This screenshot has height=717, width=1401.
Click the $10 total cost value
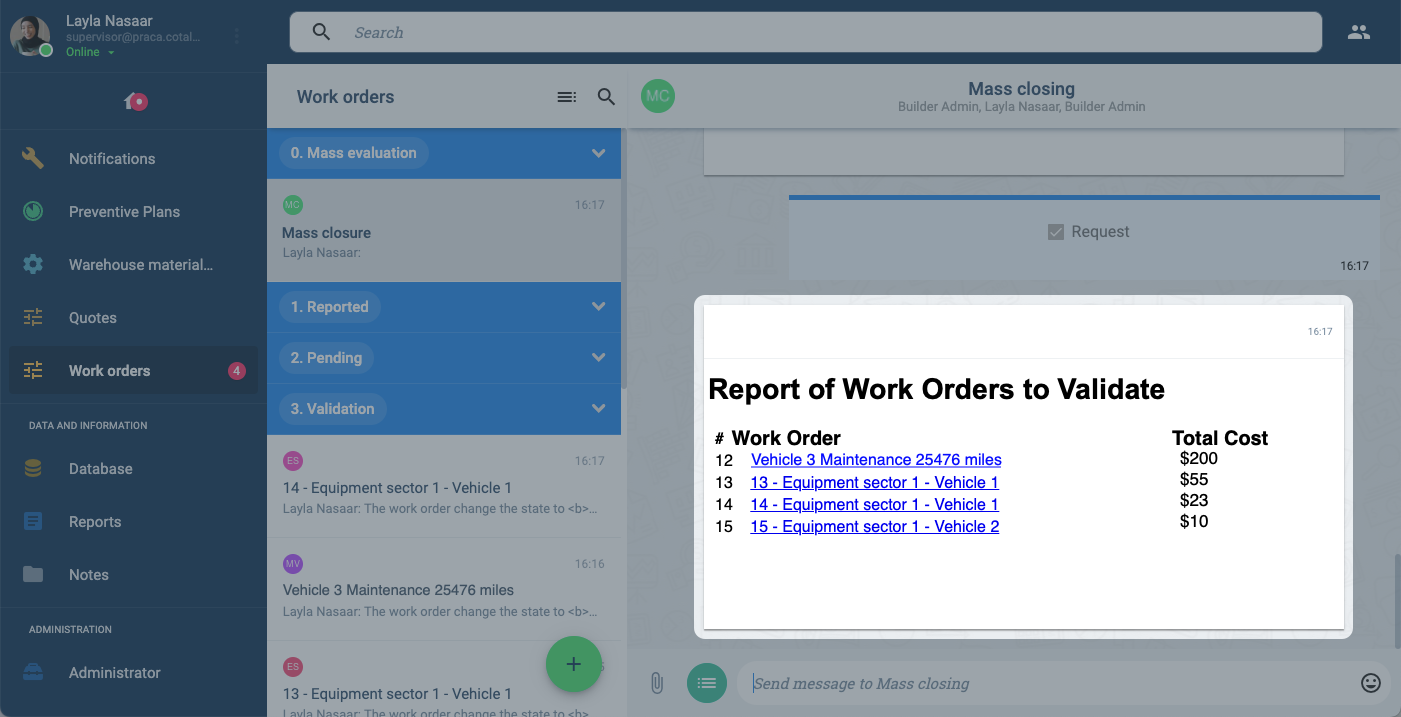pyautogui.click(x=1194, y=521)
